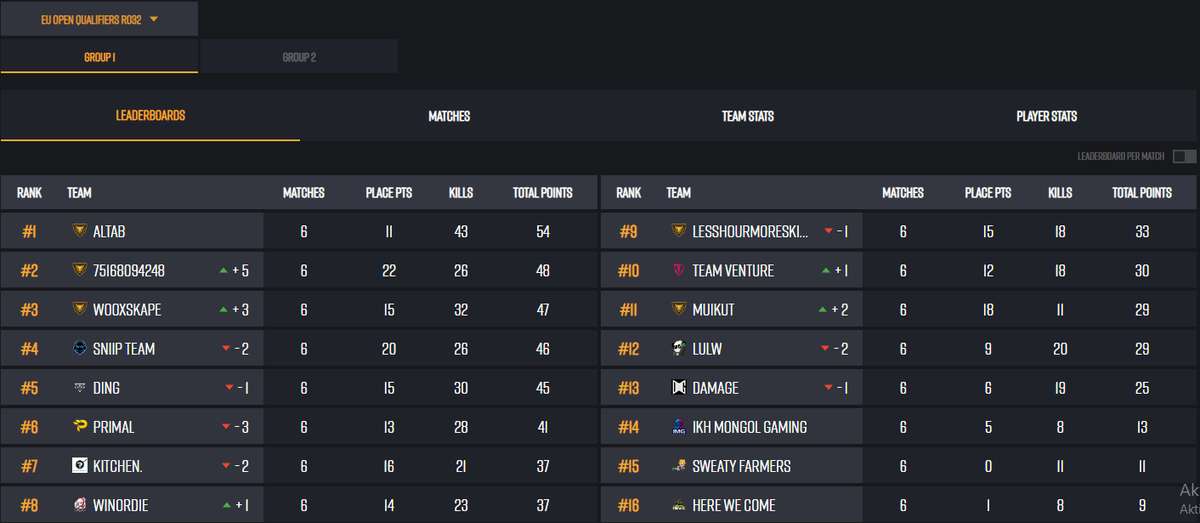The image size is (1200, 523).
Task: Select team name DING
Action: click(x=106, y=388)
